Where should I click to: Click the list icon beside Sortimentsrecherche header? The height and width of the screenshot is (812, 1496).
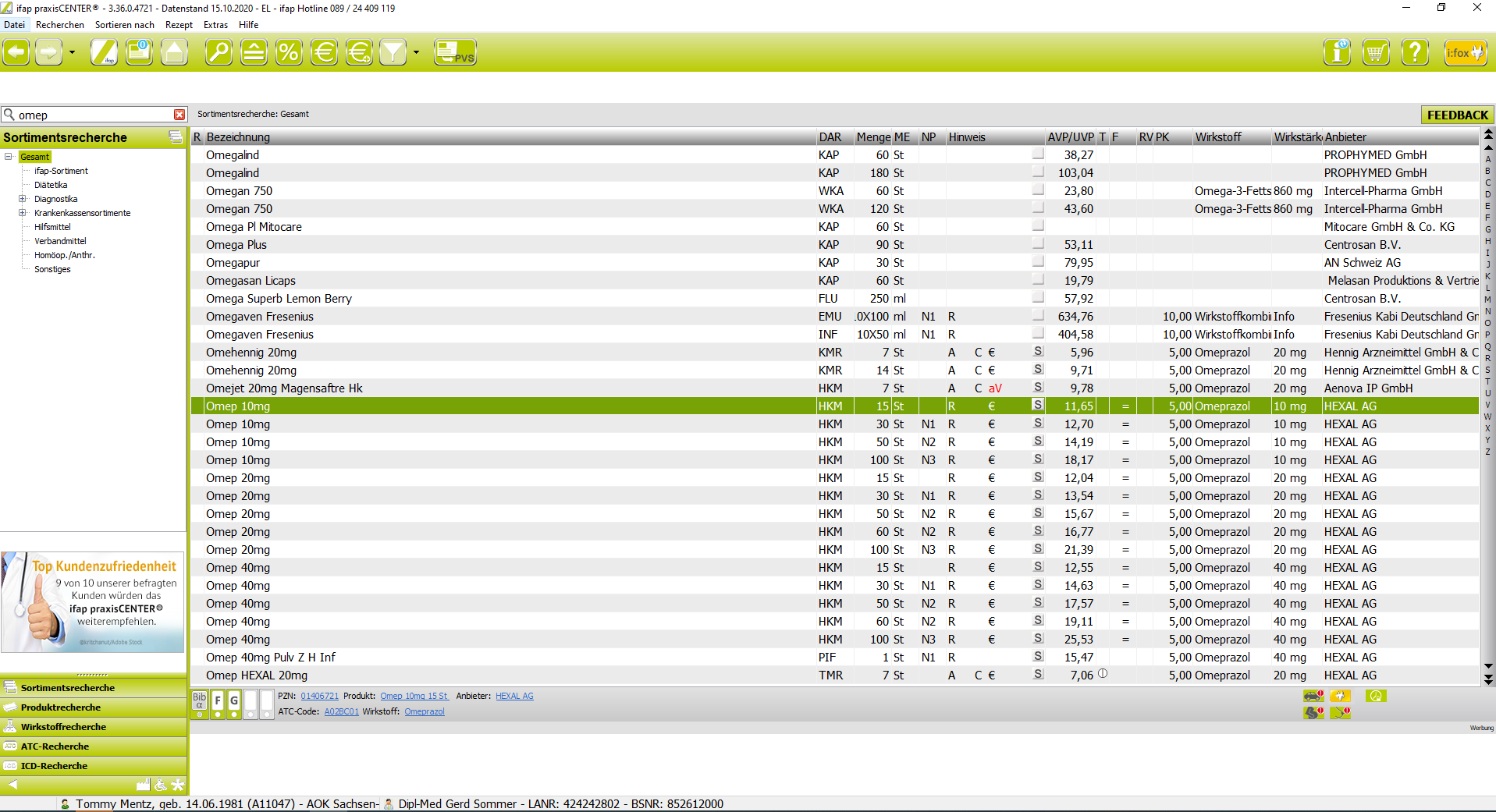[x=176, y=137]
